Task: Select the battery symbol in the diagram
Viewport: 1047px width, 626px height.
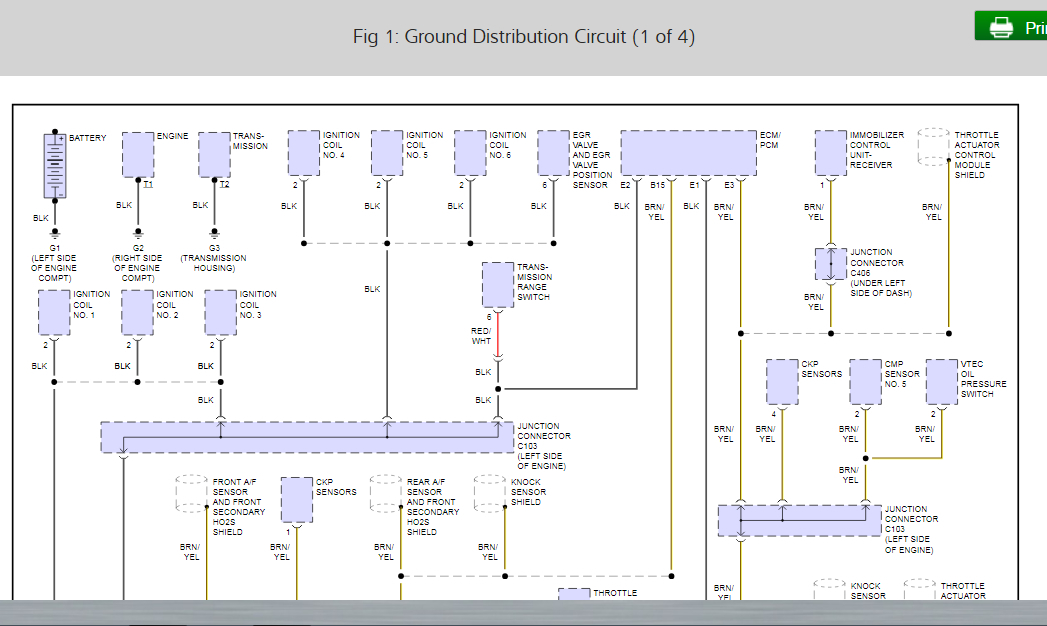Action: (55, 165)
